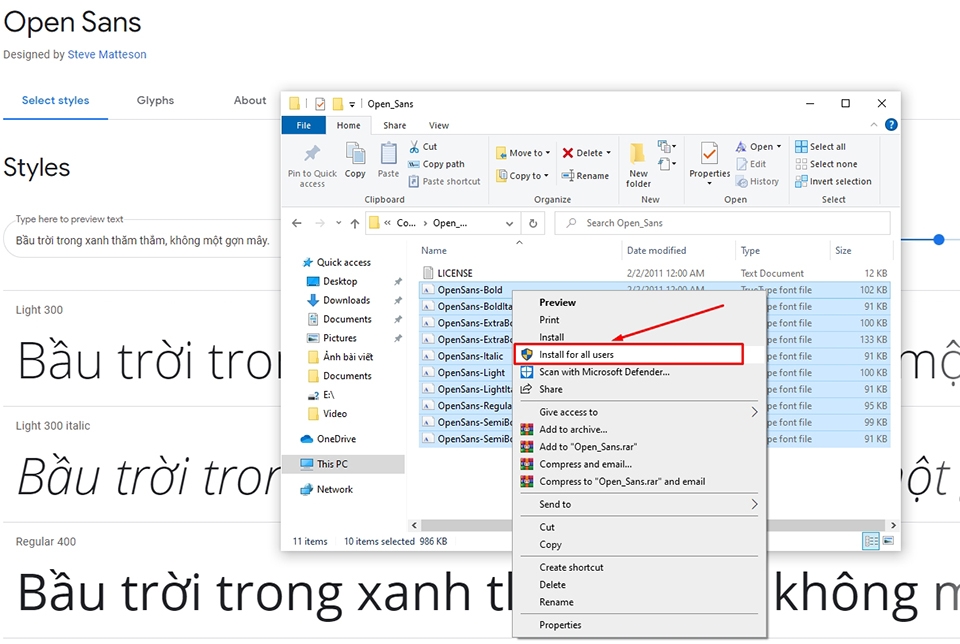Click Copy path in ribbon
960x644 pixels.
click(x=437, y=164)
